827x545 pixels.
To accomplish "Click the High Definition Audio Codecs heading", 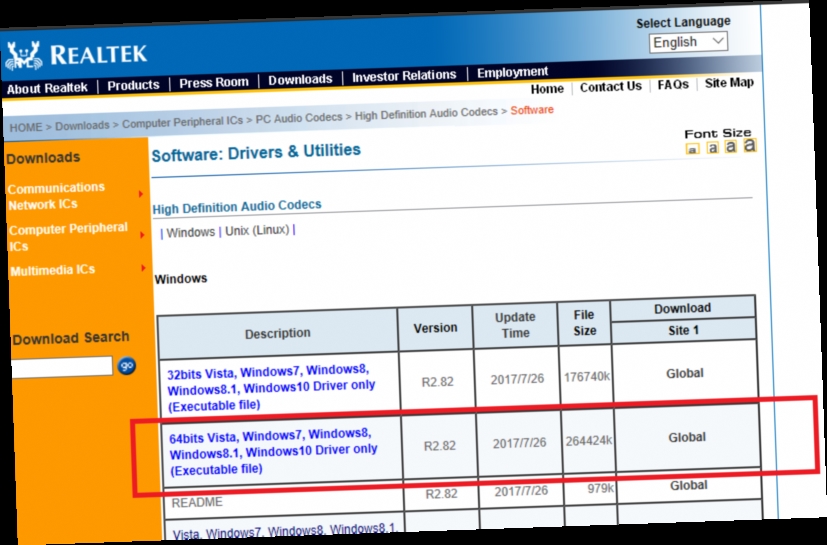I will click(237, 207).
